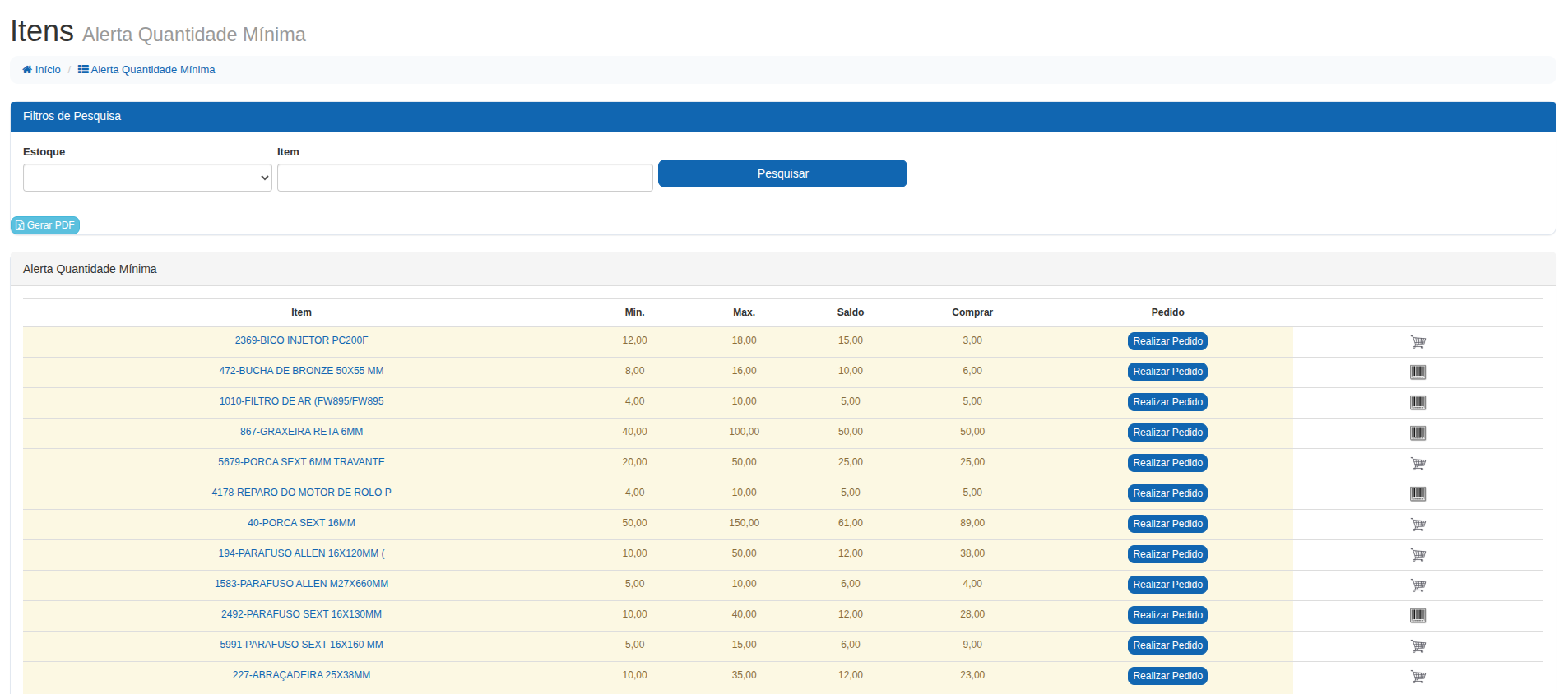Click barcode icon in 472-BUCHA DE BRONZE row

point(1417,372)
